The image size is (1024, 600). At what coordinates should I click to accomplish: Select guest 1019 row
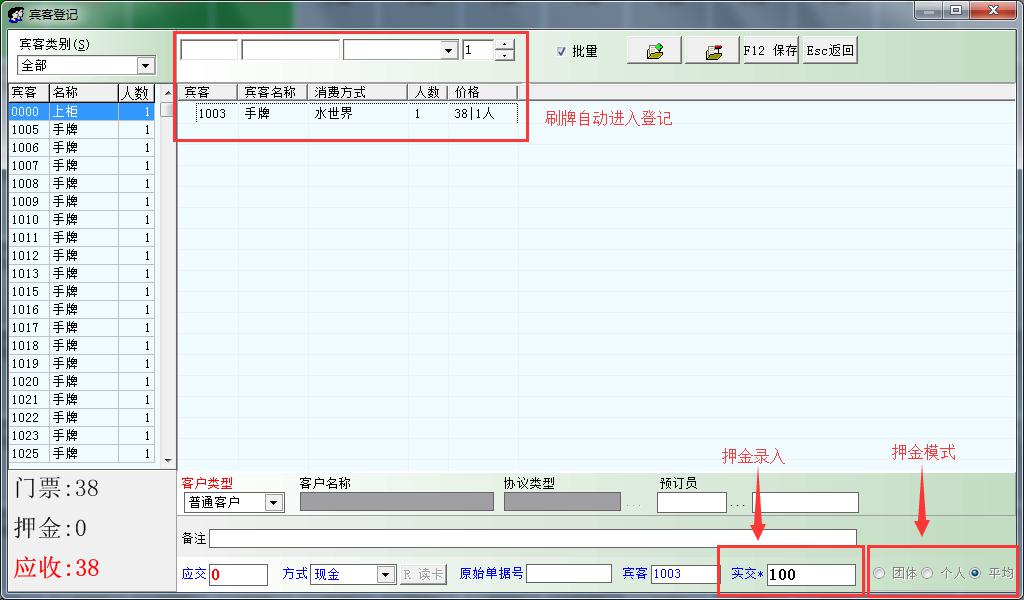[82, 363]
